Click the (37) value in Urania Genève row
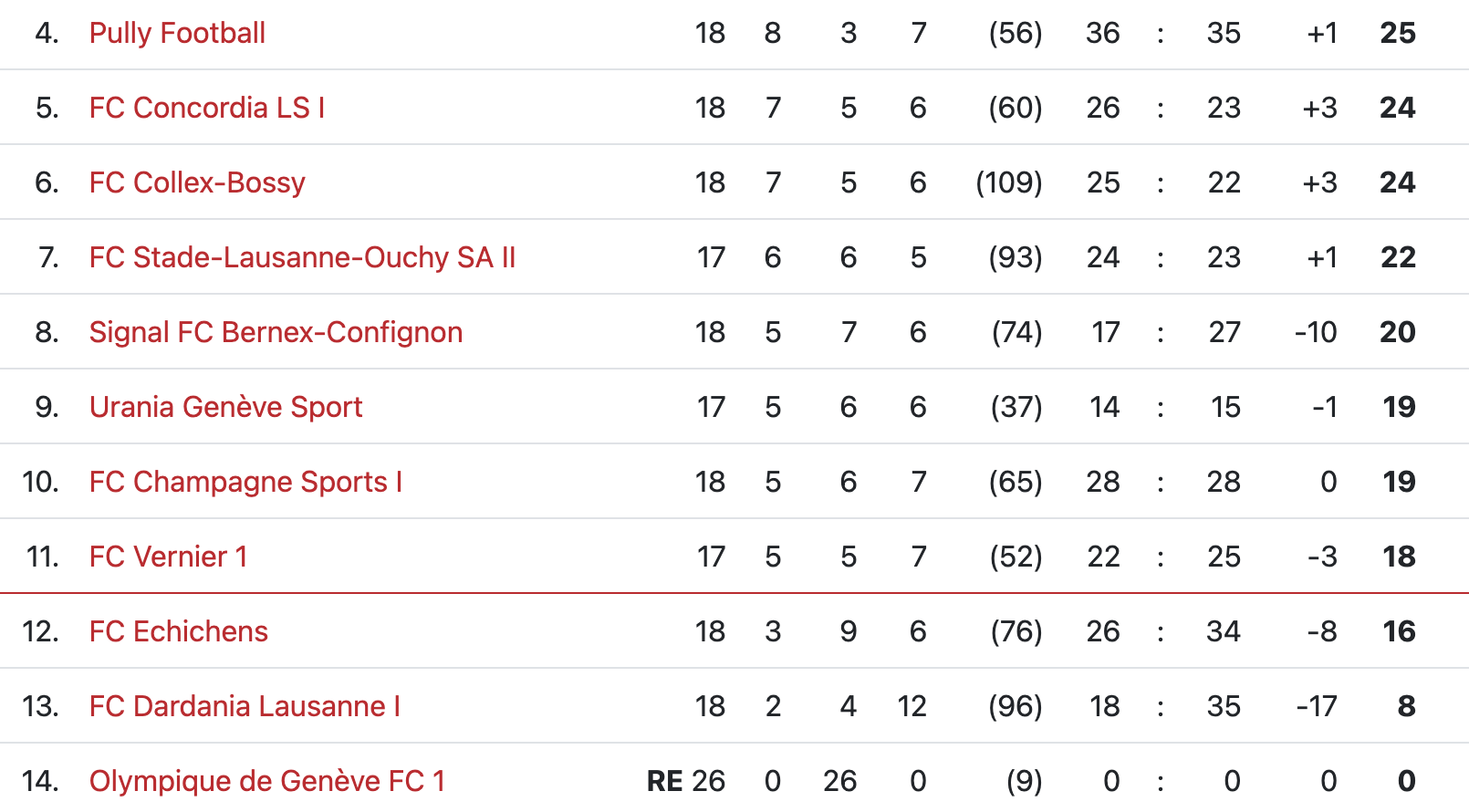The width and height of the screenshot is (1469, 812). tap(1016, 407)
